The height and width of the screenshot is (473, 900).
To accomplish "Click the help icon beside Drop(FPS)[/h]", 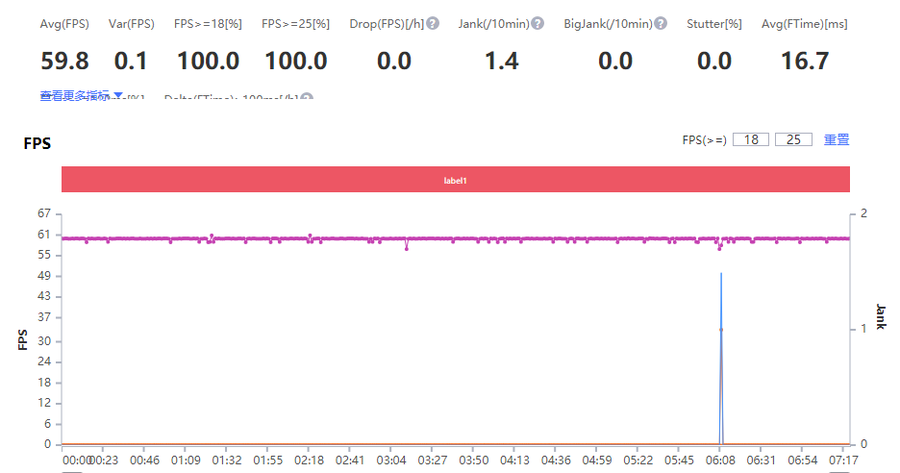I will coord(433,23).
